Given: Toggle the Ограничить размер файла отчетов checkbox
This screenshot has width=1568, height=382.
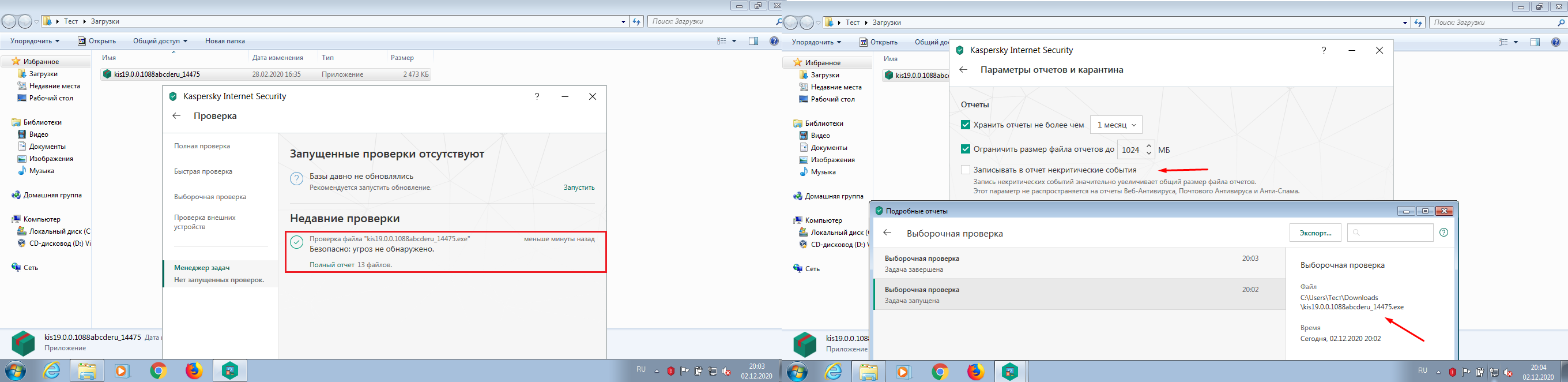Looking at the screenshot, I should click(x=966, y=149).
